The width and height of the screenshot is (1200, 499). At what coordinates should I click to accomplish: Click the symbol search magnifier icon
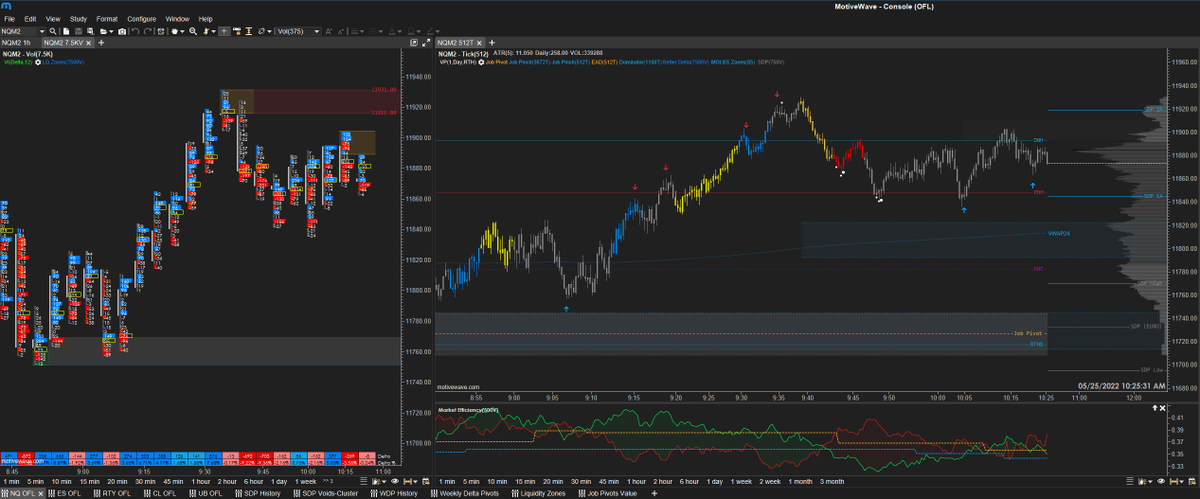point(53,31)
